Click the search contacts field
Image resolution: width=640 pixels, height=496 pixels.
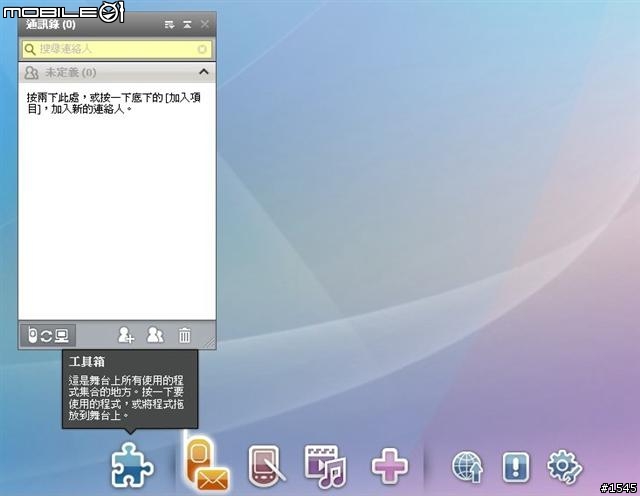tap(117, 49)
